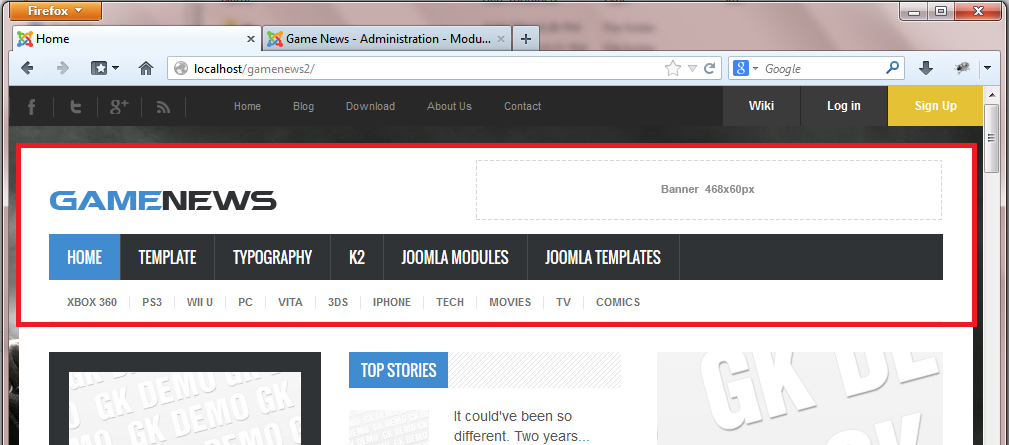Click the add-on icon beside Downloads

[x=963, y=68]
